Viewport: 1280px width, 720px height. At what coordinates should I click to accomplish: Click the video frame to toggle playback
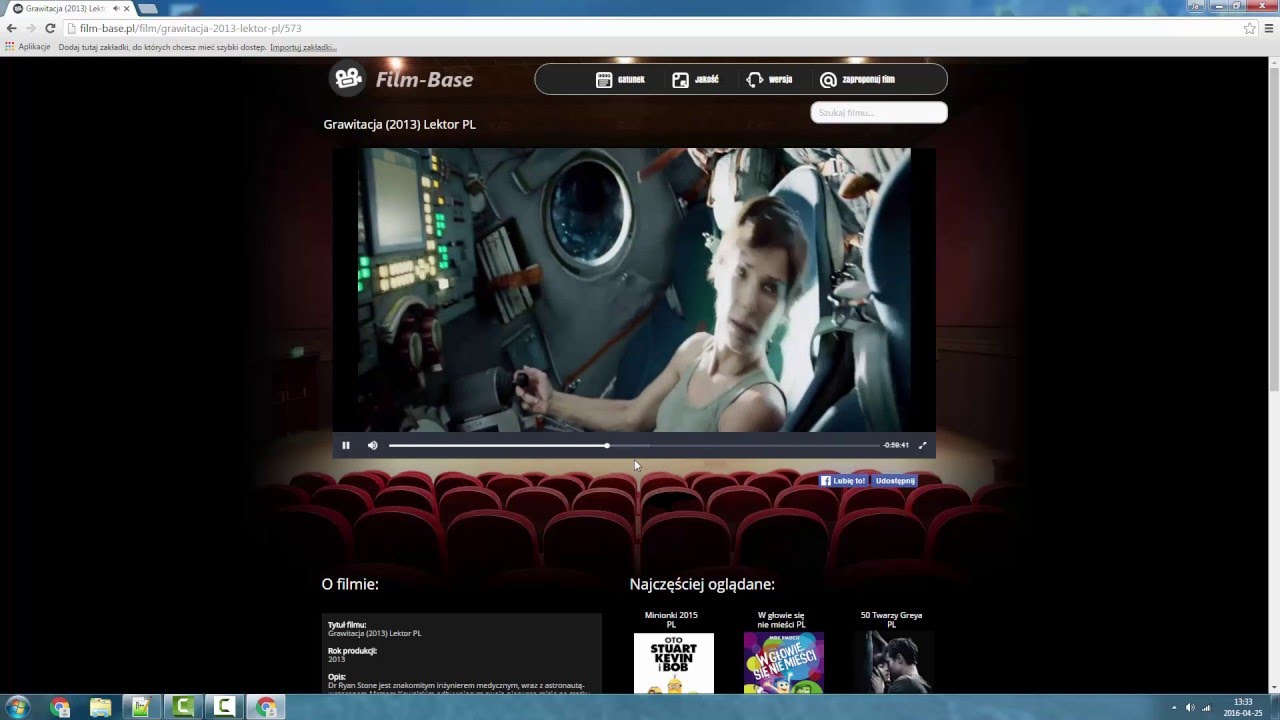pyautogui.click(x=634, y=290)
